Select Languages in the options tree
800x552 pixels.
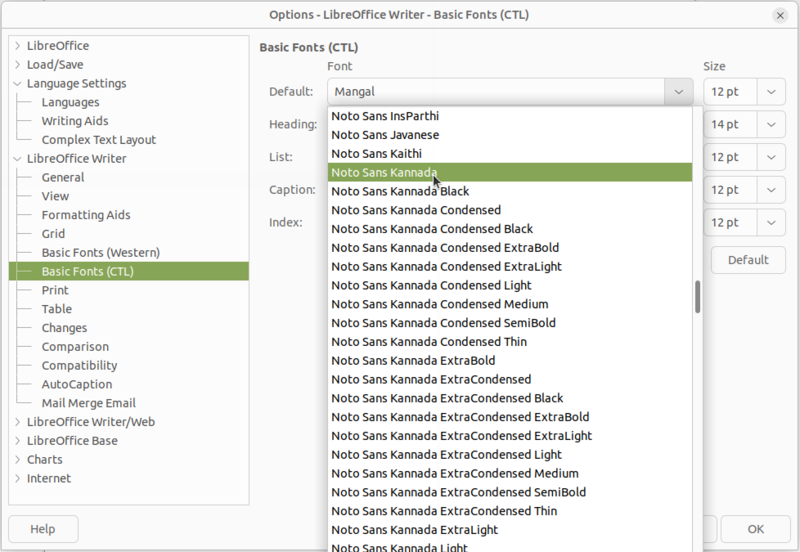point(70,103)
